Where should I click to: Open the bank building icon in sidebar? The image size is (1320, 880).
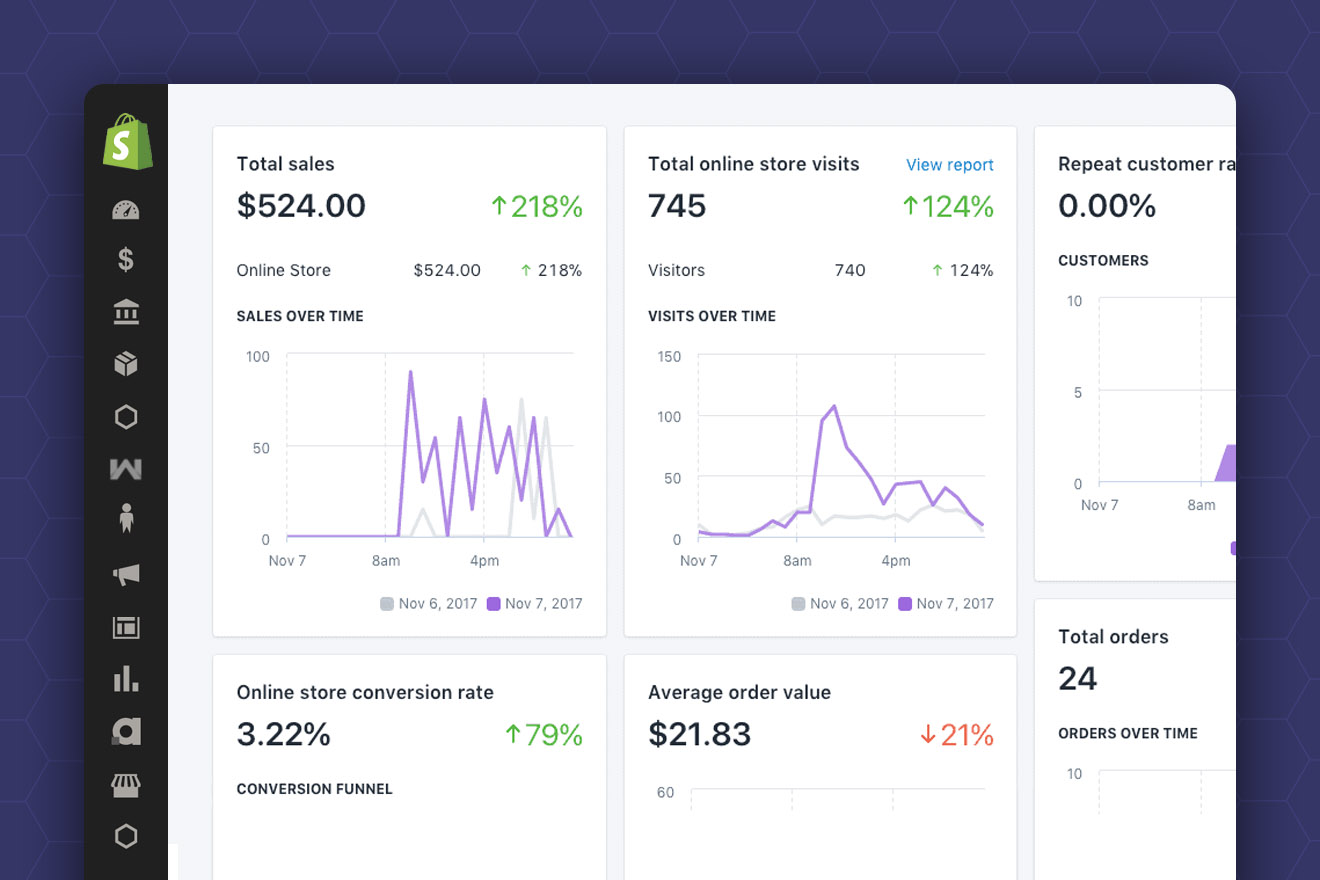point(126,313)
